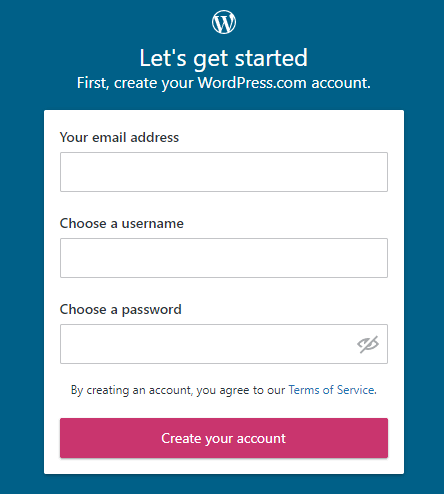The height and width of the screenshot is (494, 444).
Task: Click the white W circle logo
Action: (x=224, y=22)
